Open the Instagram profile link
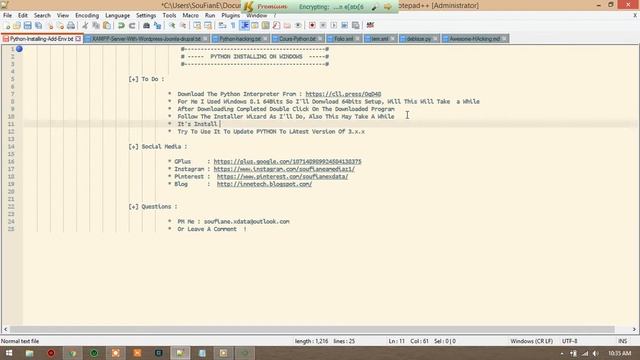Viewport: 640px width, 360px height. [x=284, y=169]
